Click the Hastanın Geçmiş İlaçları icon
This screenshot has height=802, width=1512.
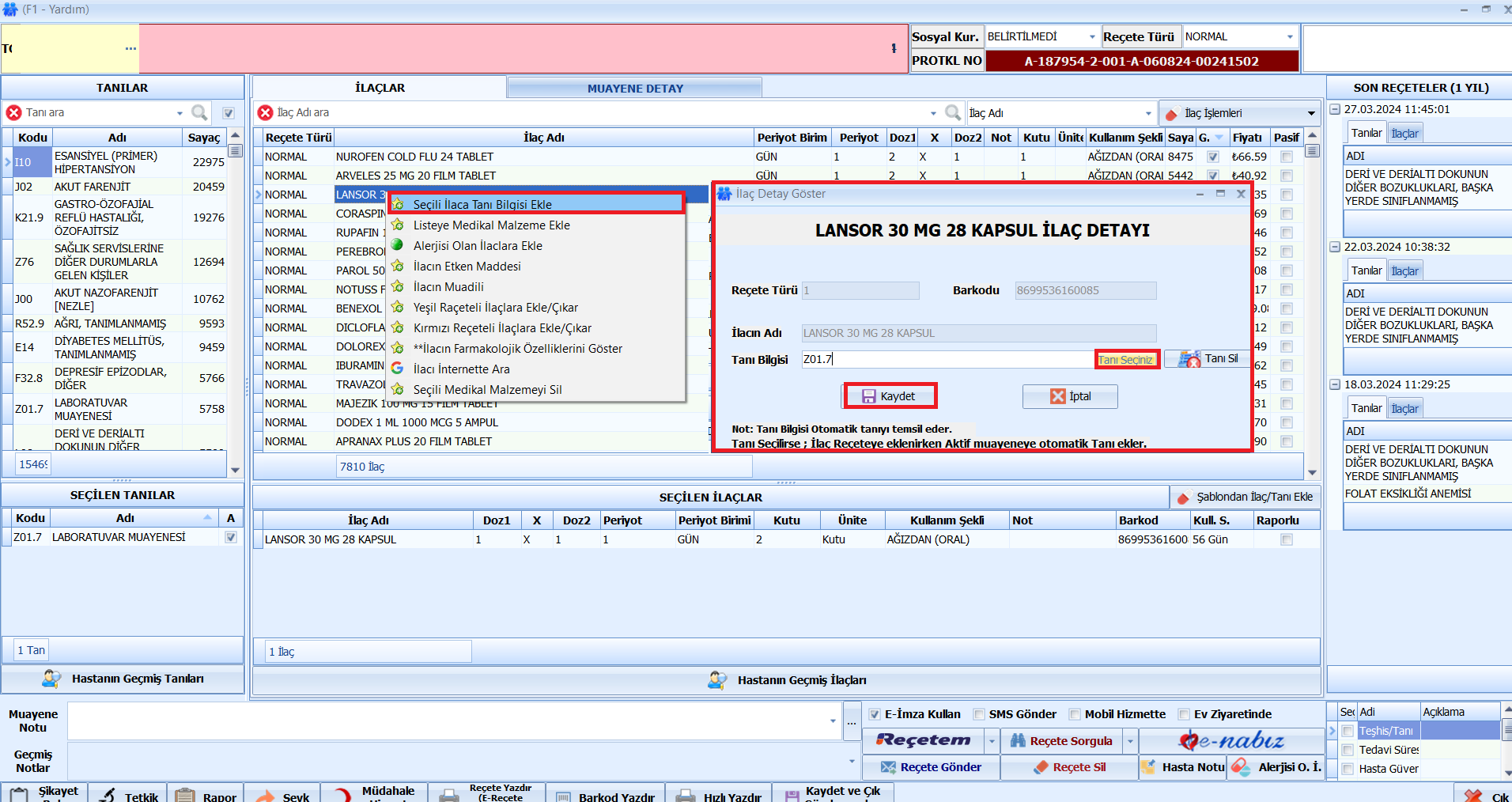click(717, 680)
